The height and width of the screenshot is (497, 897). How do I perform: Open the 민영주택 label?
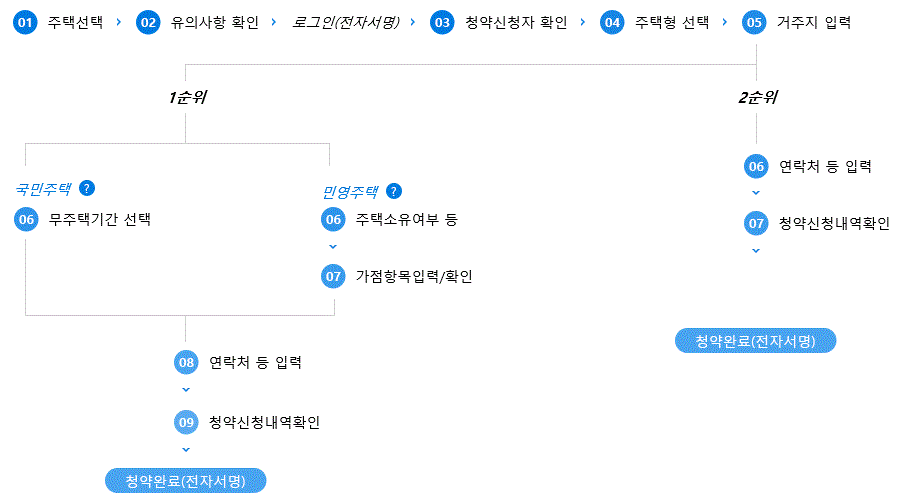(350, 192)
